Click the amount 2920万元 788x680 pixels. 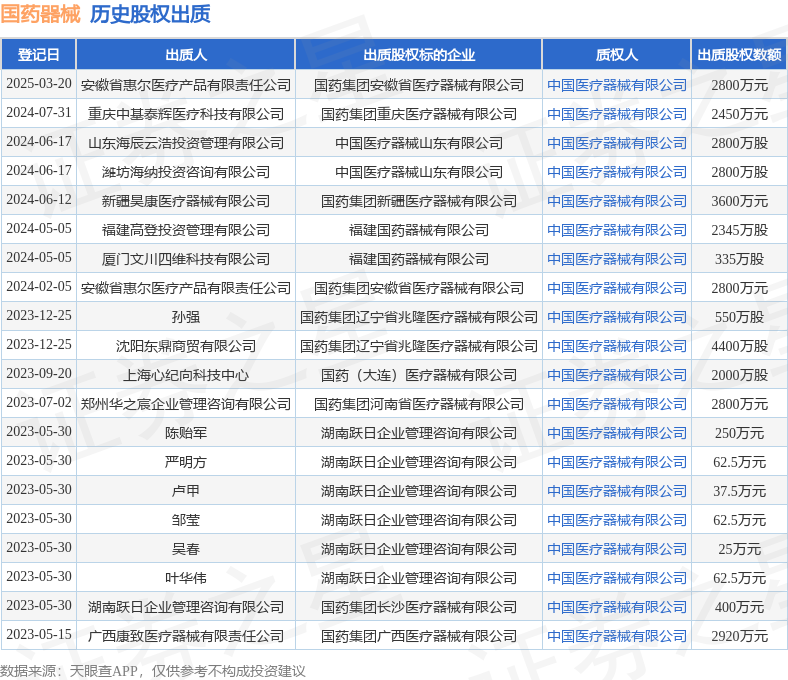point(739,636)
